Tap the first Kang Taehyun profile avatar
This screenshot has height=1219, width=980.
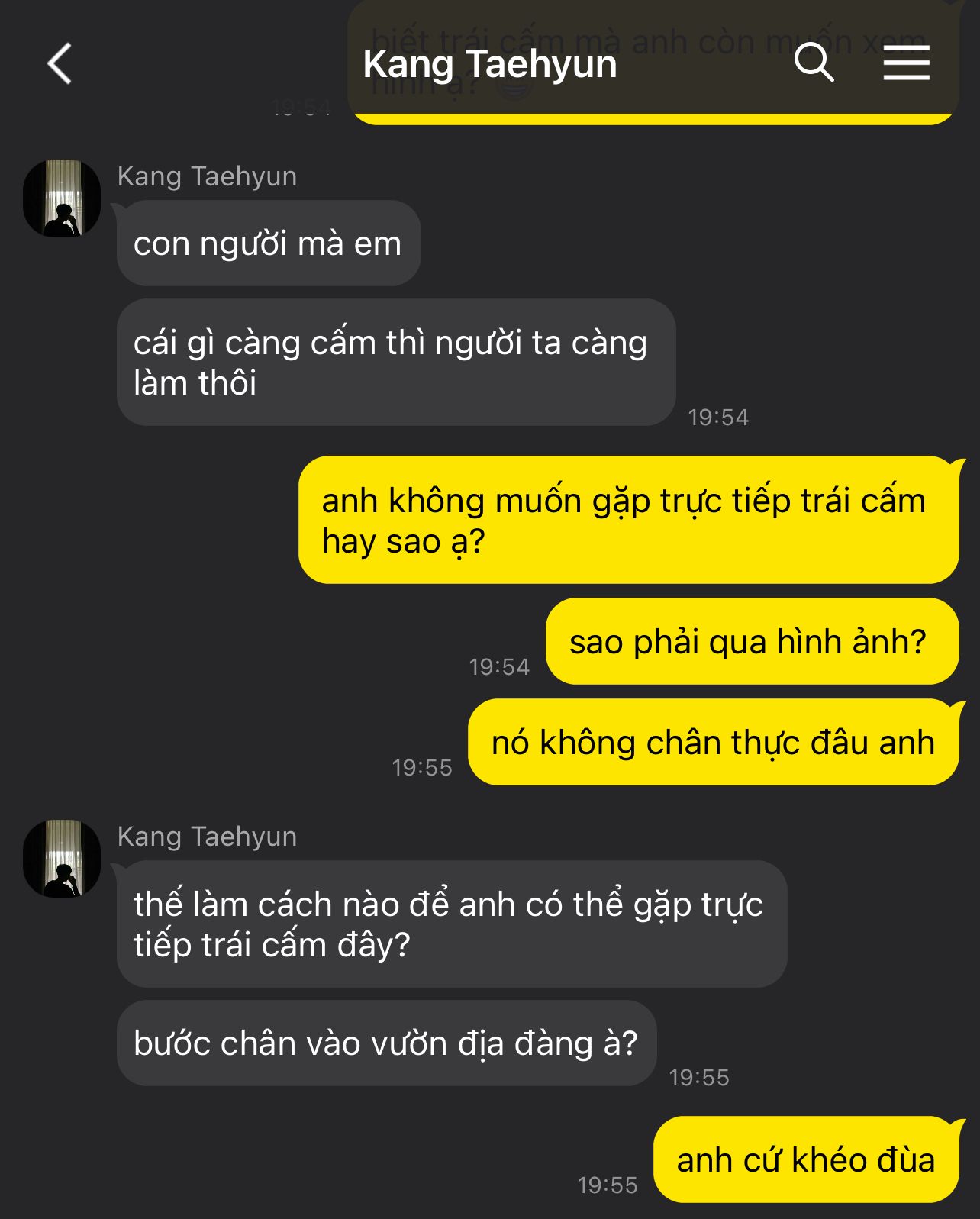coord(62,198)
